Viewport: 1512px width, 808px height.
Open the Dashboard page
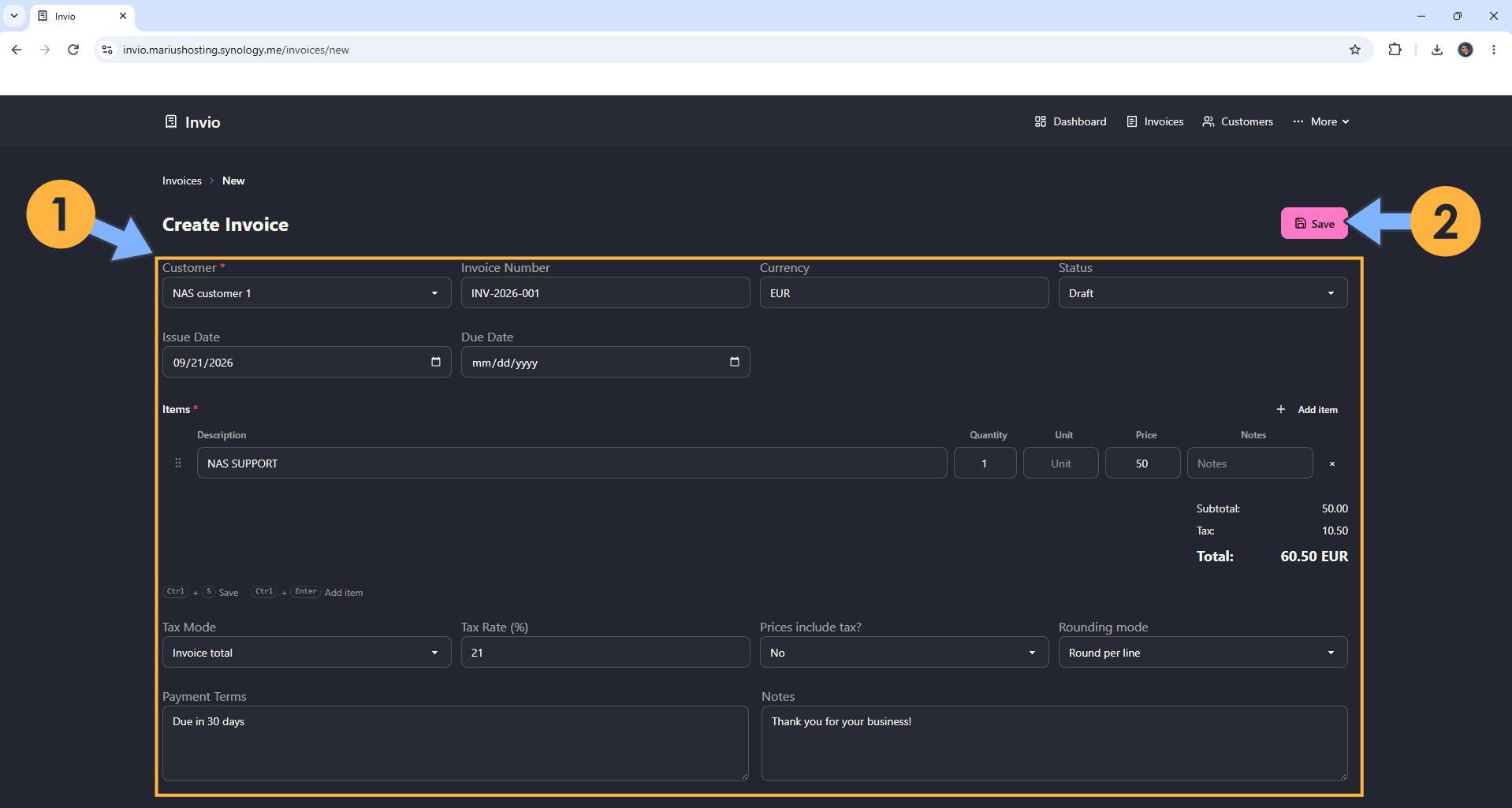coord(1071,121)
